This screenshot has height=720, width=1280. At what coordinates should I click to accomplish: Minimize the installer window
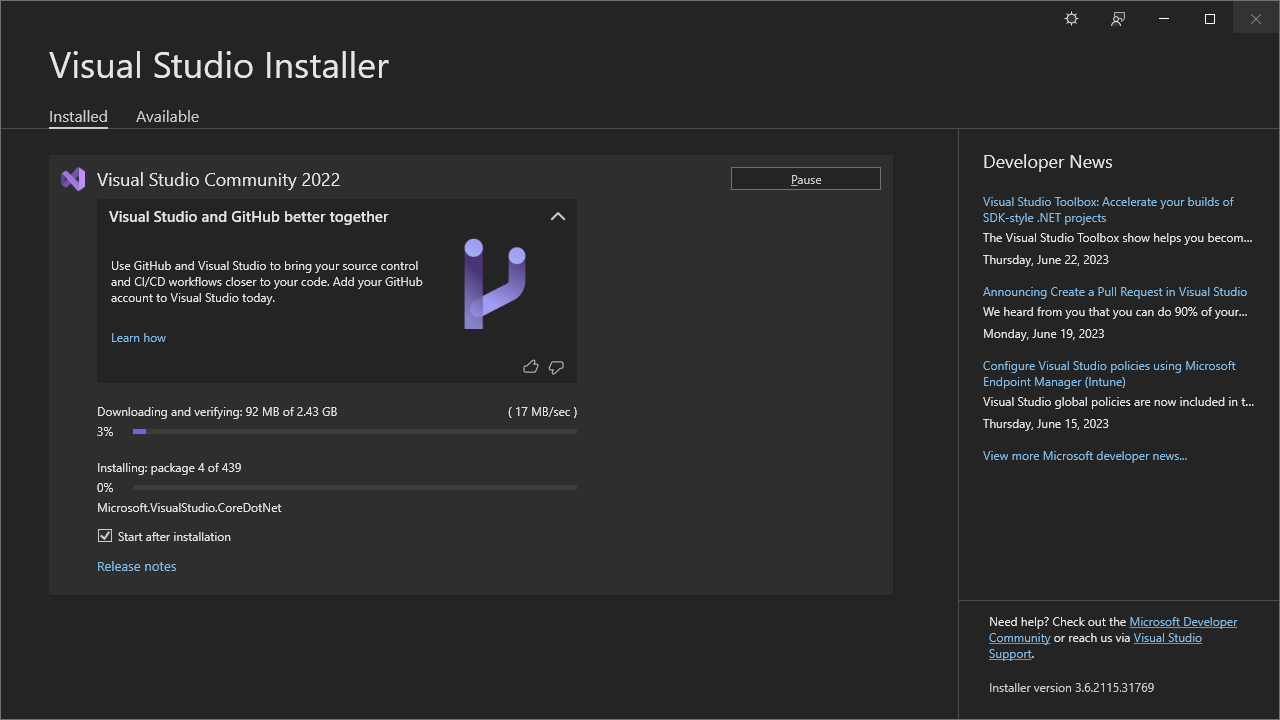tap(1164, 19)
